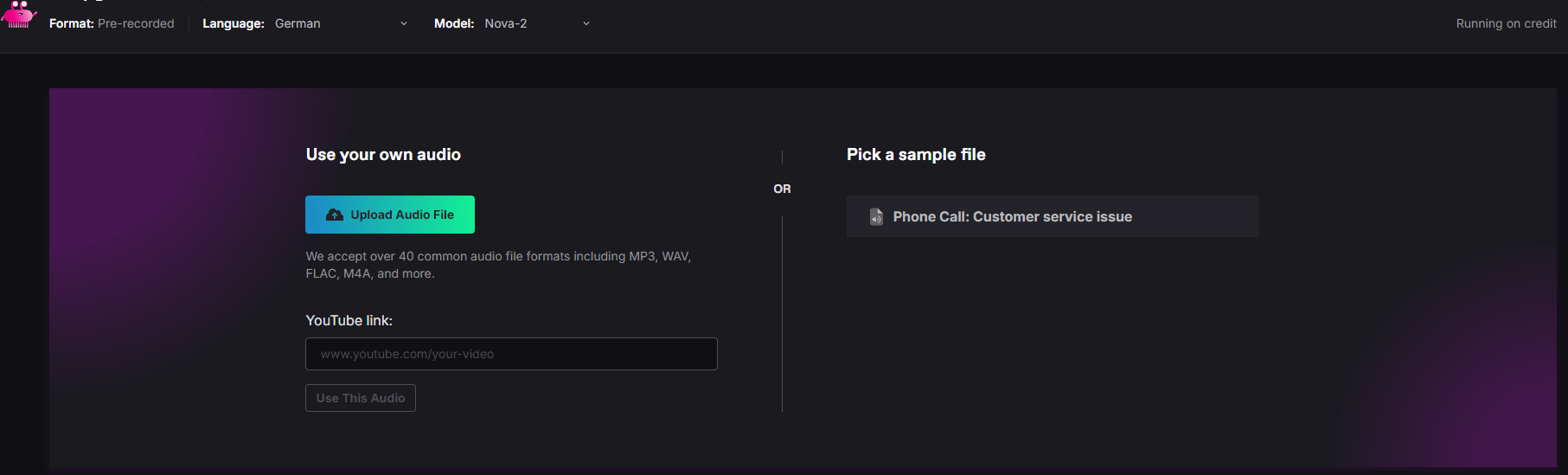
Task: Click the Running on credit text
Action: coord(1506,23)
